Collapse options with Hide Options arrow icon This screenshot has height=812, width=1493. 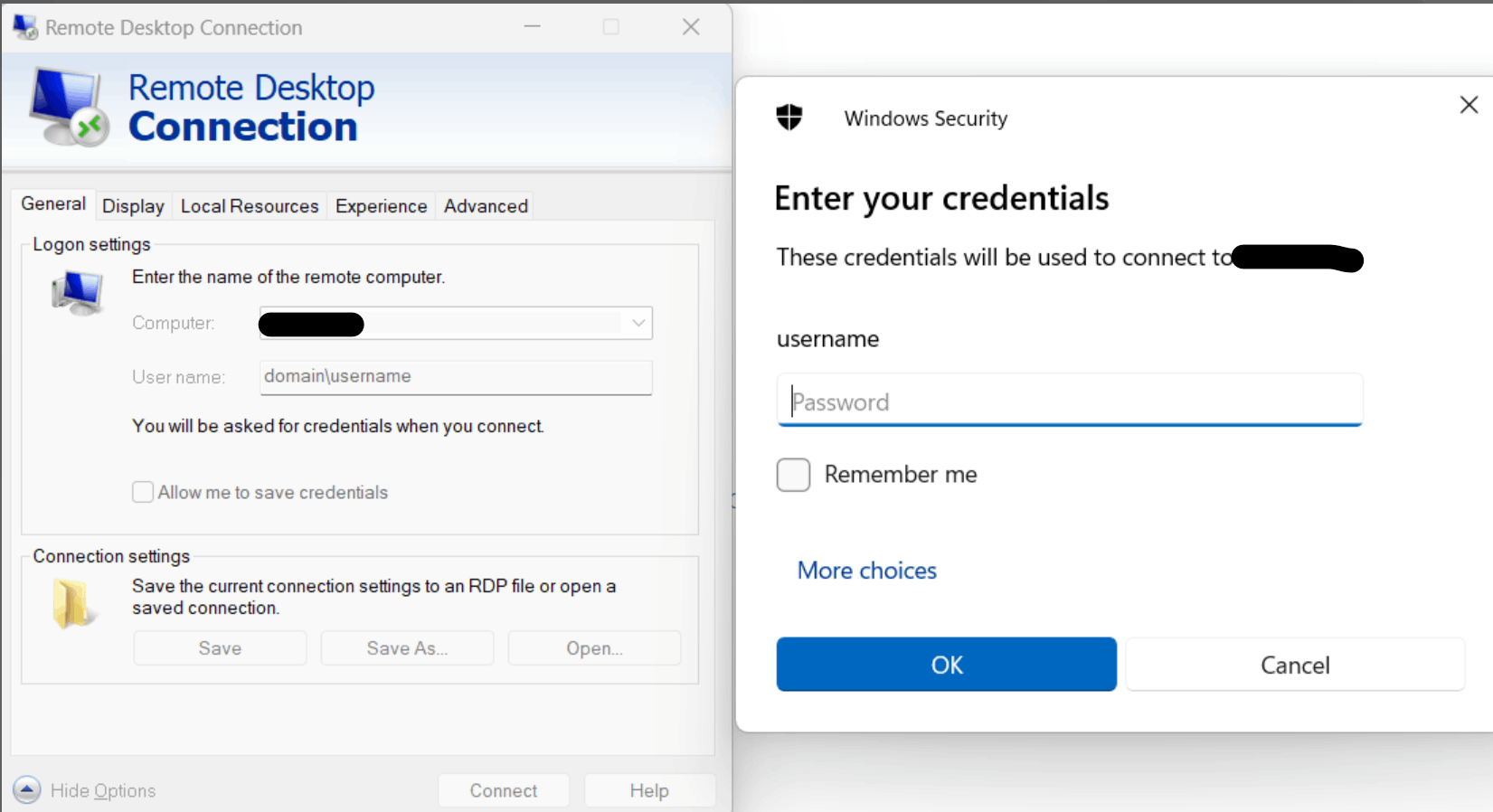point(27,789)
